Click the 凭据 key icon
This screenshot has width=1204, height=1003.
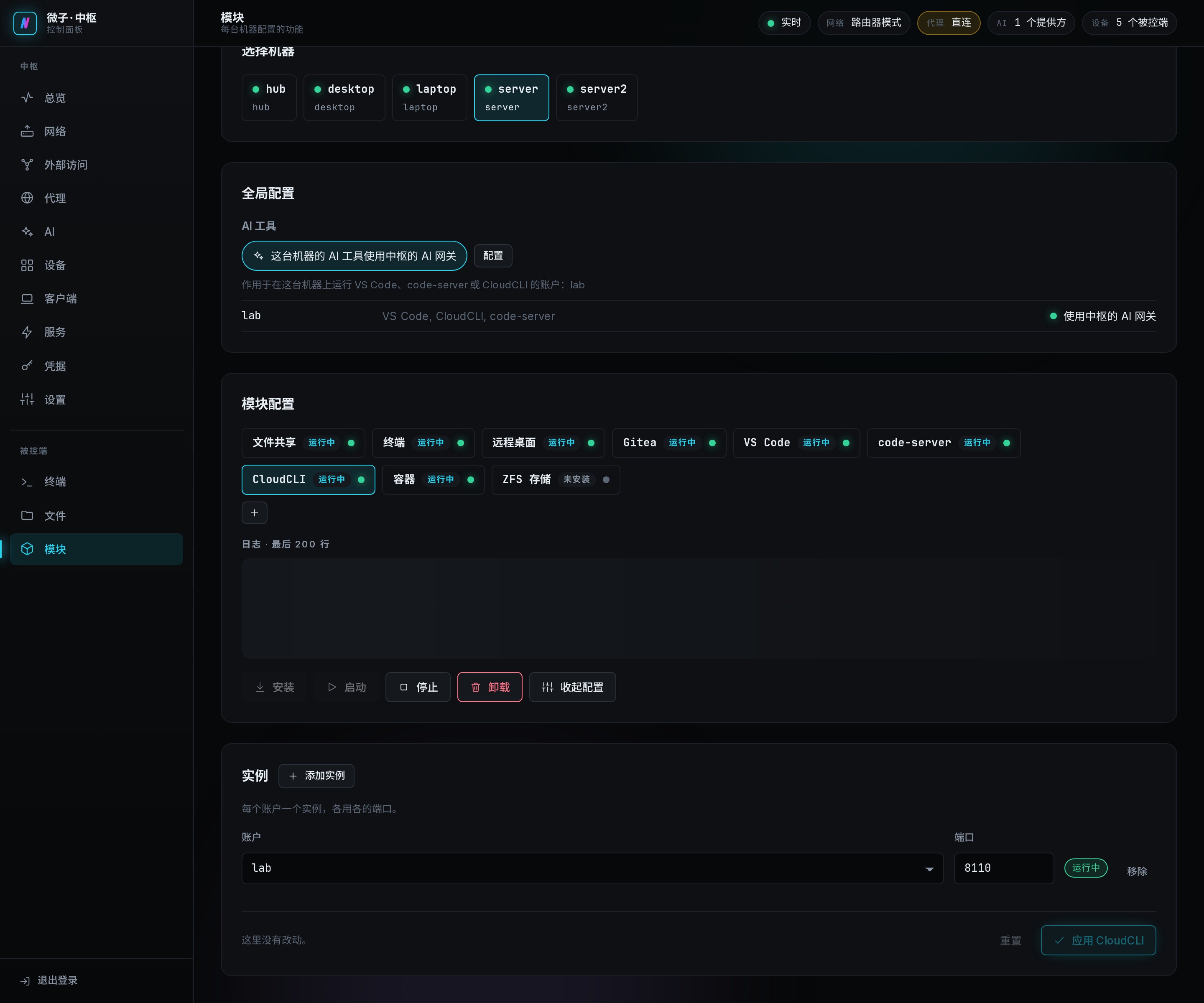pos(27,366)
